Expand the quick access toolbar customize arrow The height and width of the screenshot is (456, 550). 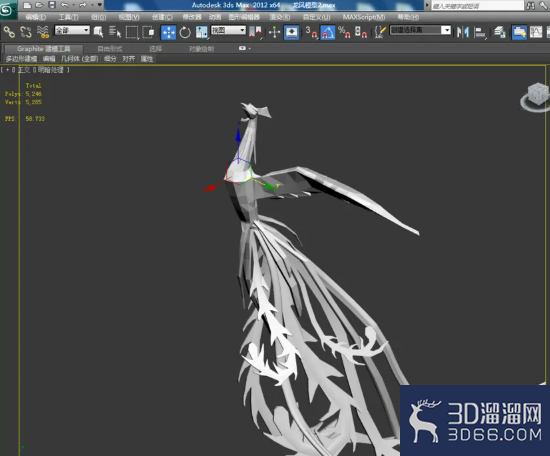[x=100, y=5]
